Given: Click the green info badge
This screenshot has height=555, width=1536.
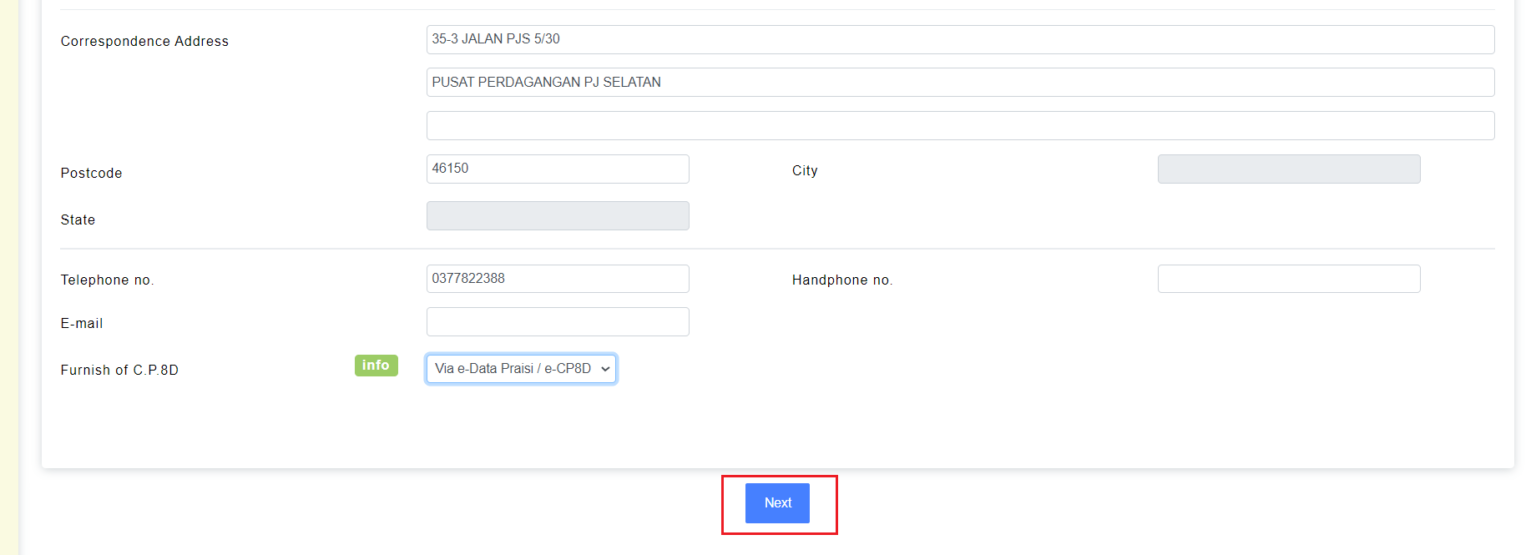Looking at the screenshot, I should 376,366.
